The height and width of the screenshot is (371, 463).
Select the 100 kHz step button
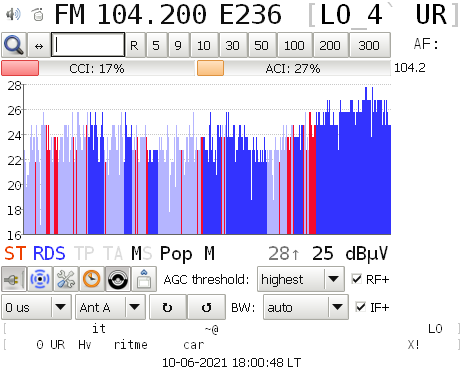[294, 45]
